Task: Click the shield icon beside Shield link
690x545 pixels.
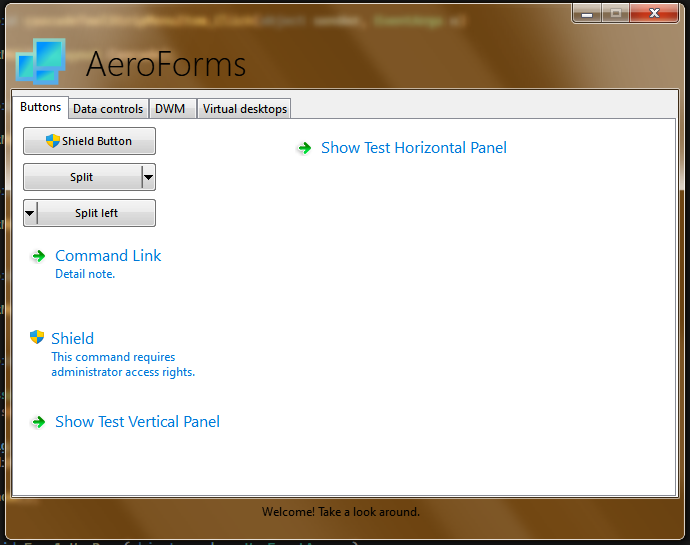Action: (37, 337)
